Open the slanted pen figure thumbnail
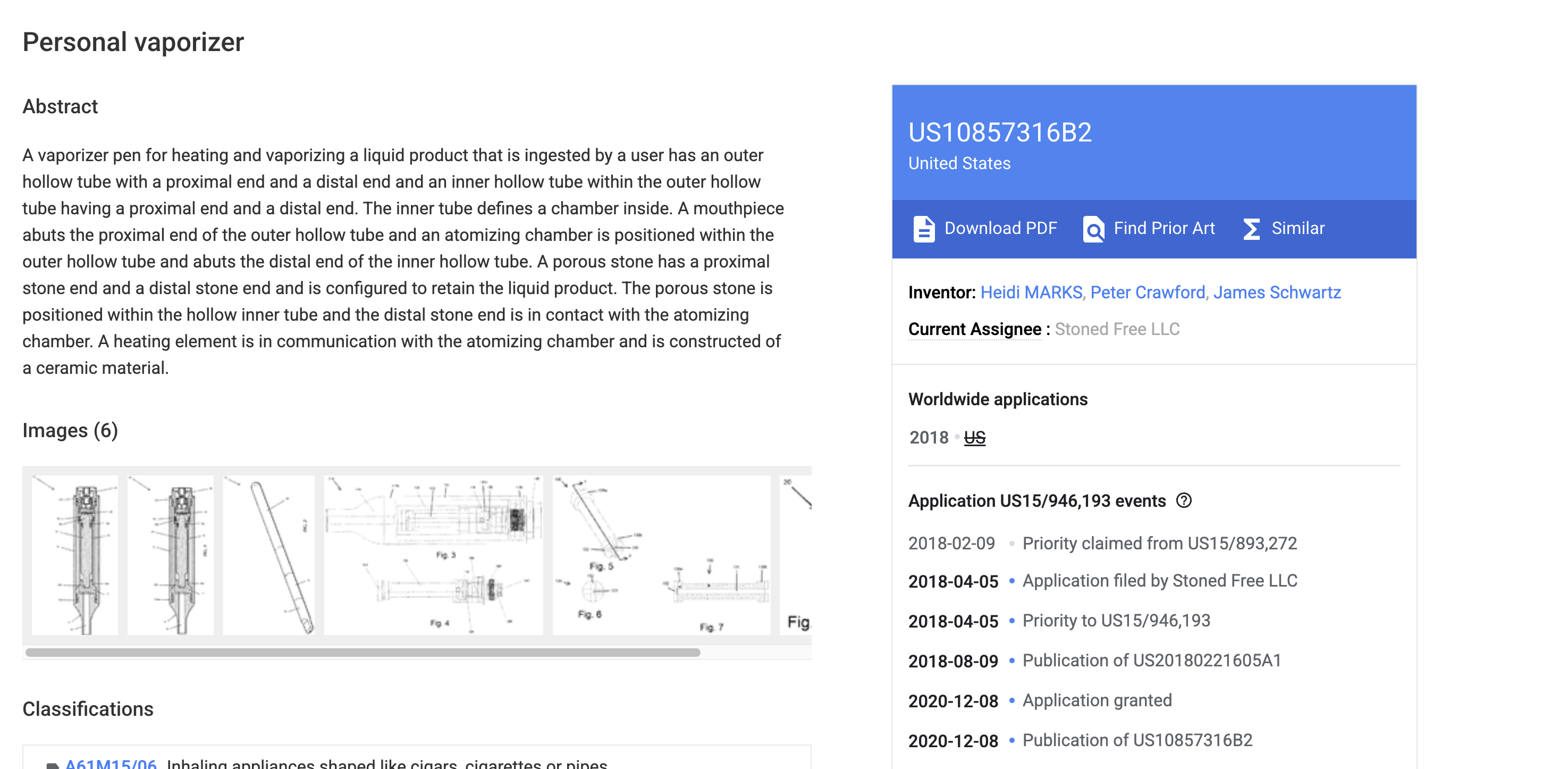This screenshot has width=1568, height=769. click(268, 555)
